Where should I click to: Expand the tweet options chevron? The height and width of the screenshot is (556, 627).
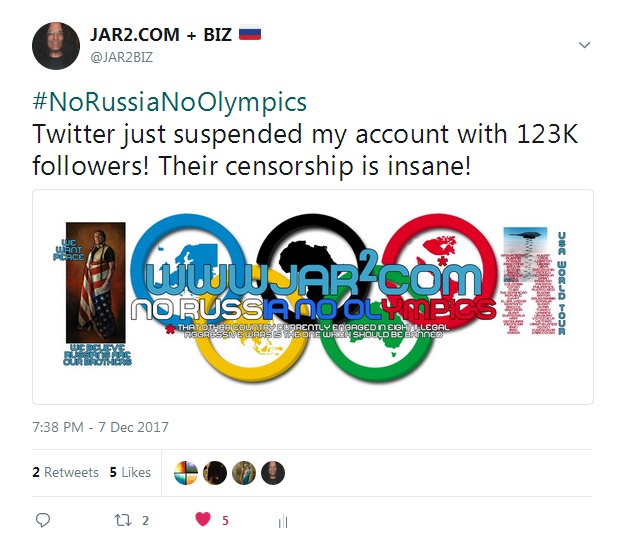tap(585, 45)
